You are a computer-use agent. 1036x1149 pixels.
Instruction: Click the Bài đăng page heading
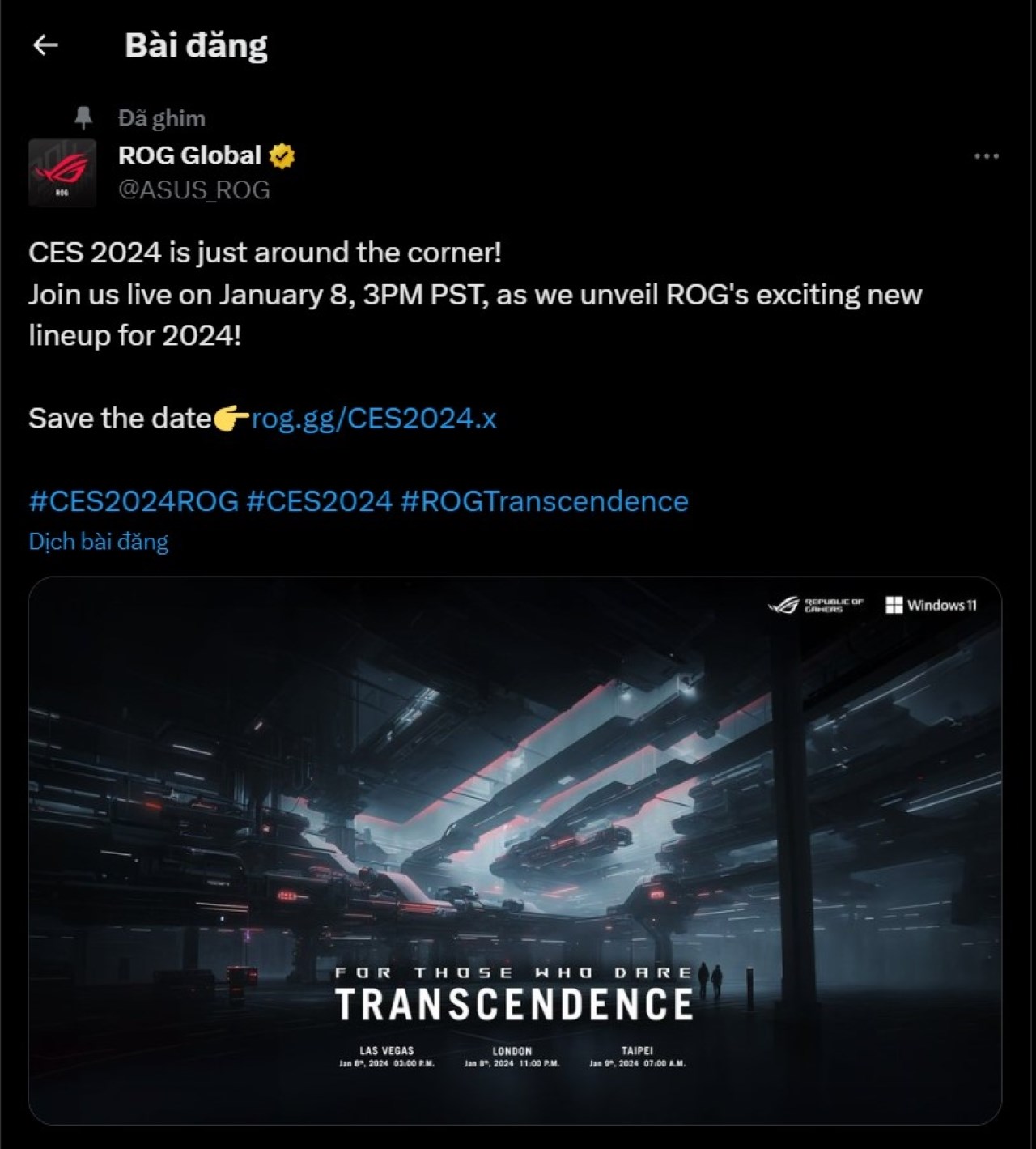pyautogui.click(x=196, y=45)
